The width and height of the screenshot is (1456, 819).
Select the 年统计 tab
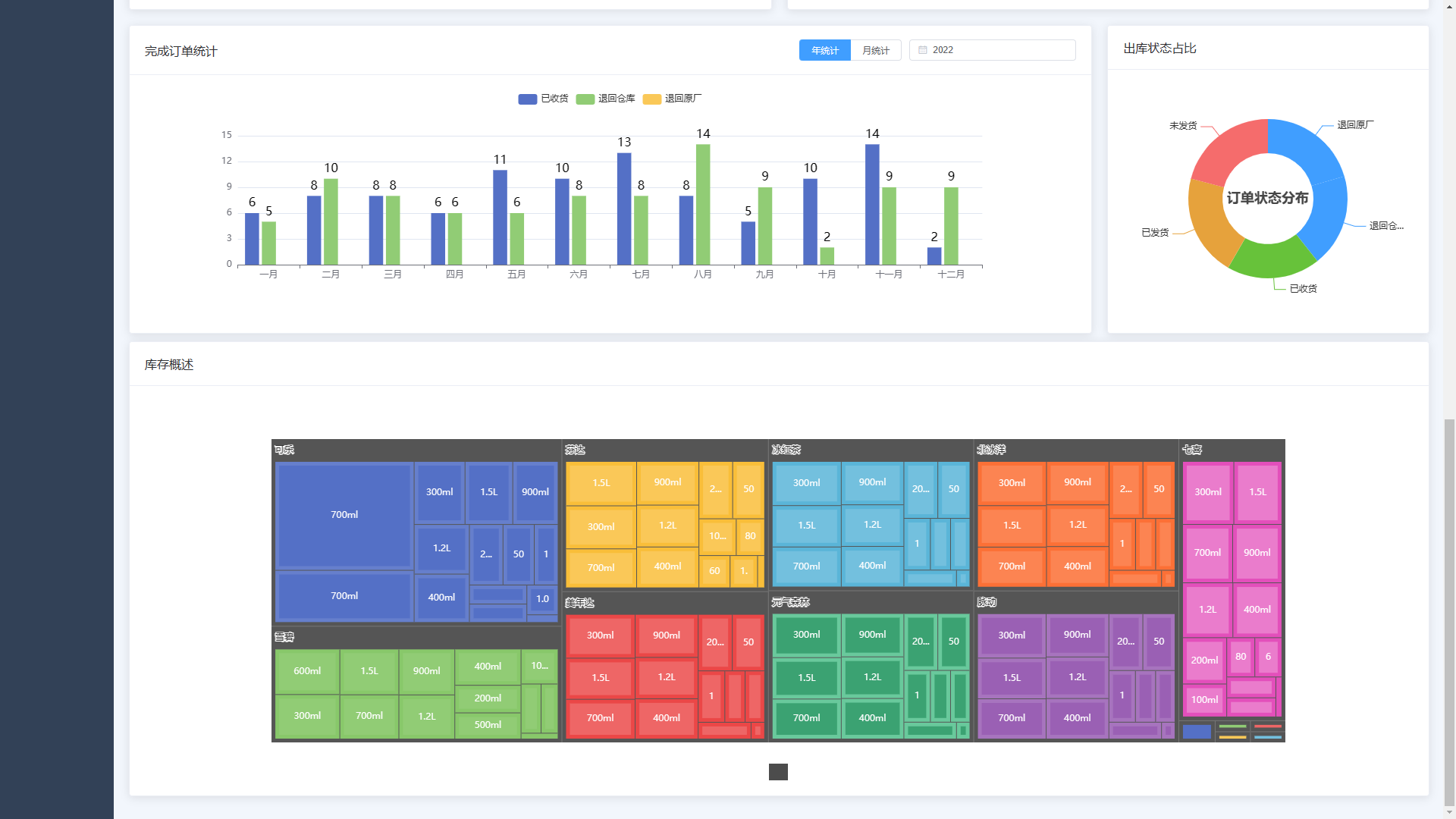click(824, 49)
